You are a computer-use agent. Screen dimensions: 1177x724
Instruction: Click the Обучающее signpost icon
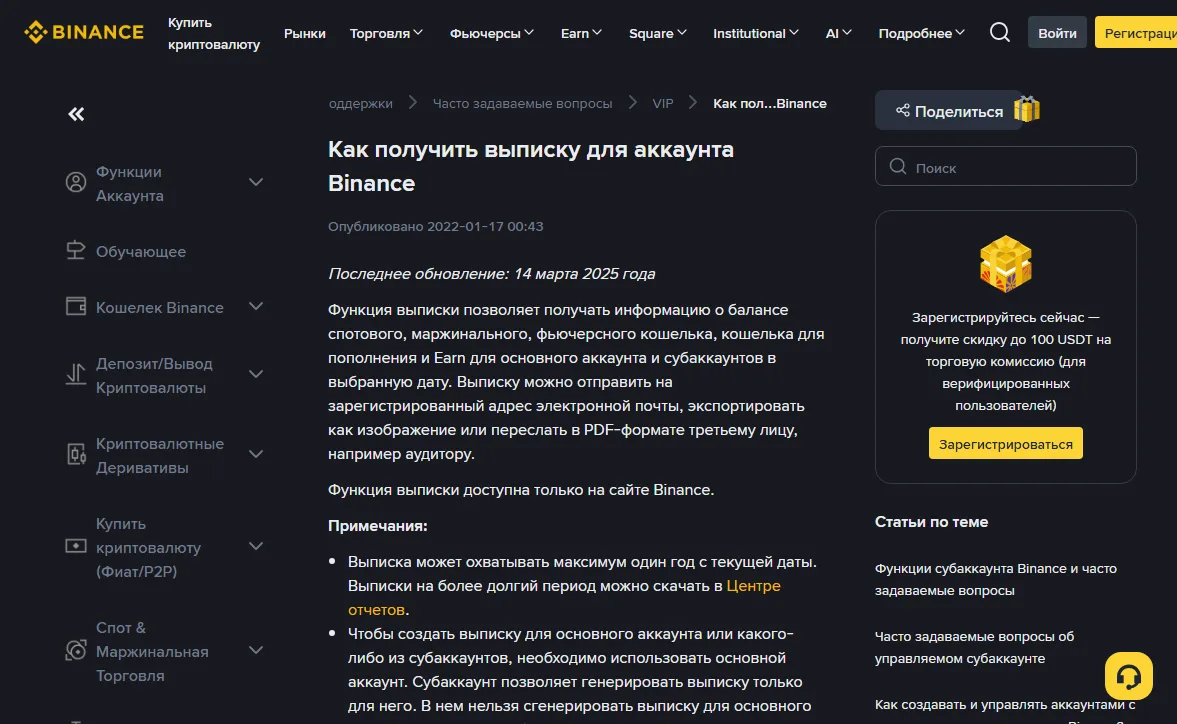[x=76, y=251]
